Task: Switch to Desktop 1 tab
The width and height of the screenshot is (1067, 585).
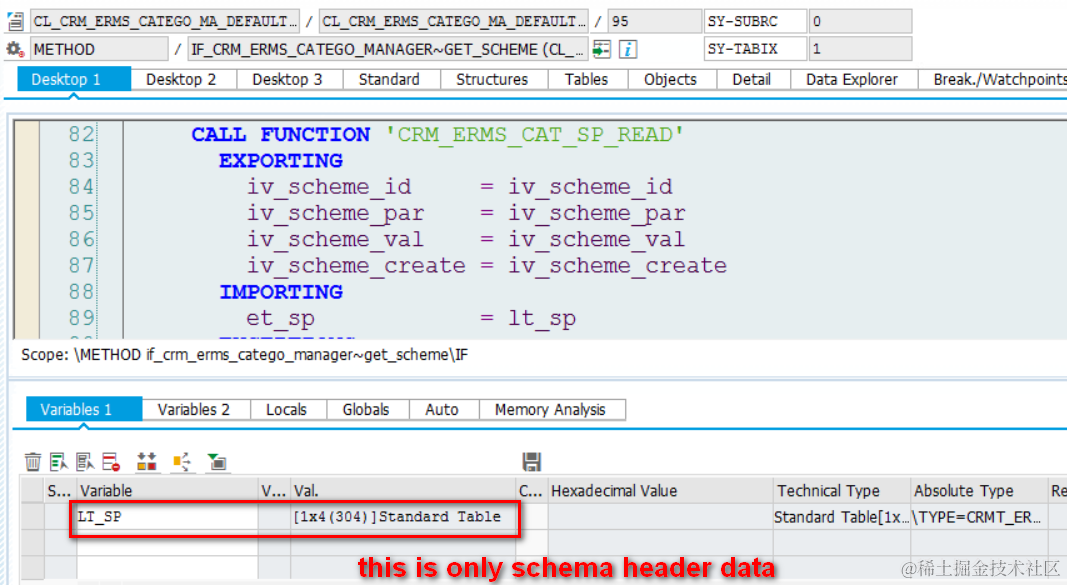Action: (74, 80)
